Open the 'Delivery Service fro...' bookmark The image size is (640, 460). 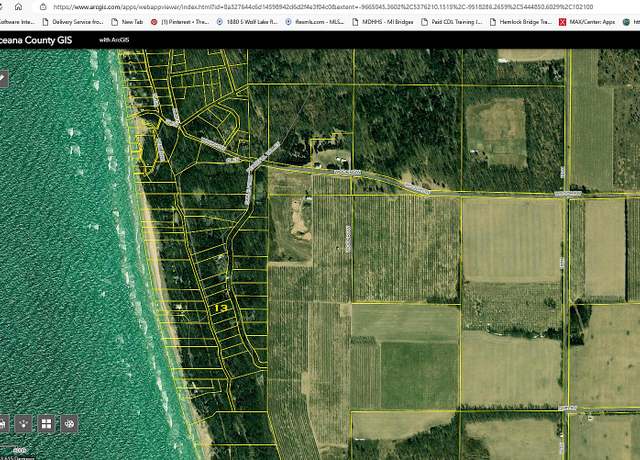(73, 22)
